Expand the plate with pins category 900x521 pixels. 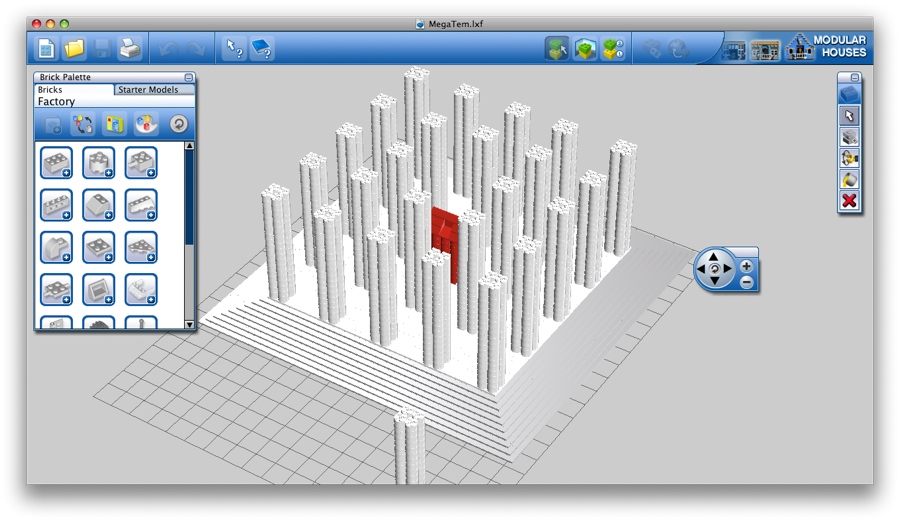pos(56,290)
